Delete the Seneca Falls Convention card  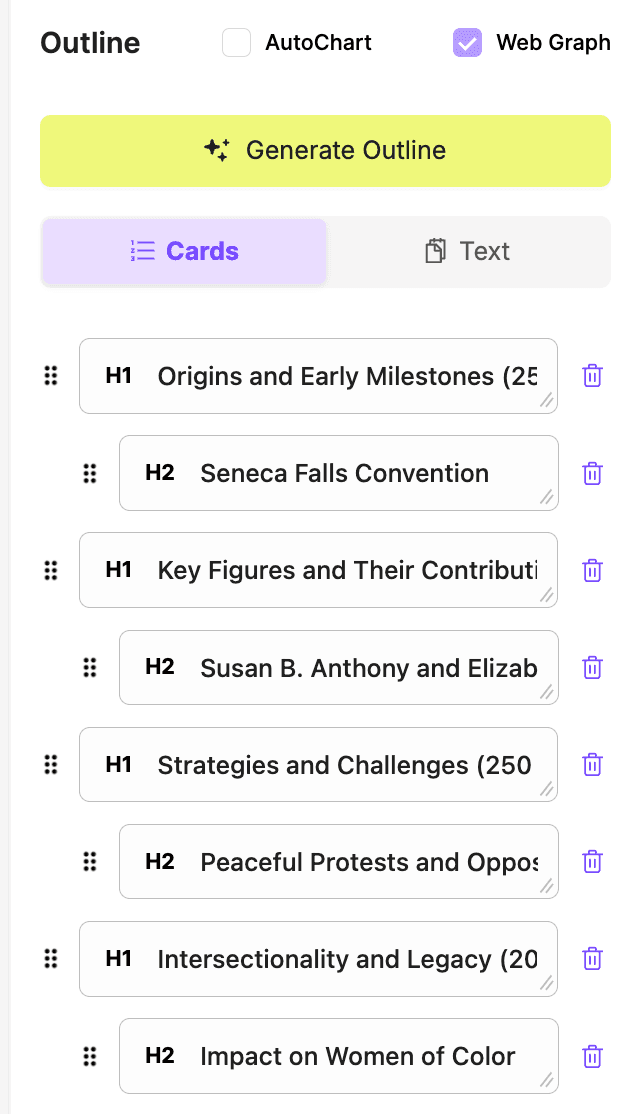point(592,473)
